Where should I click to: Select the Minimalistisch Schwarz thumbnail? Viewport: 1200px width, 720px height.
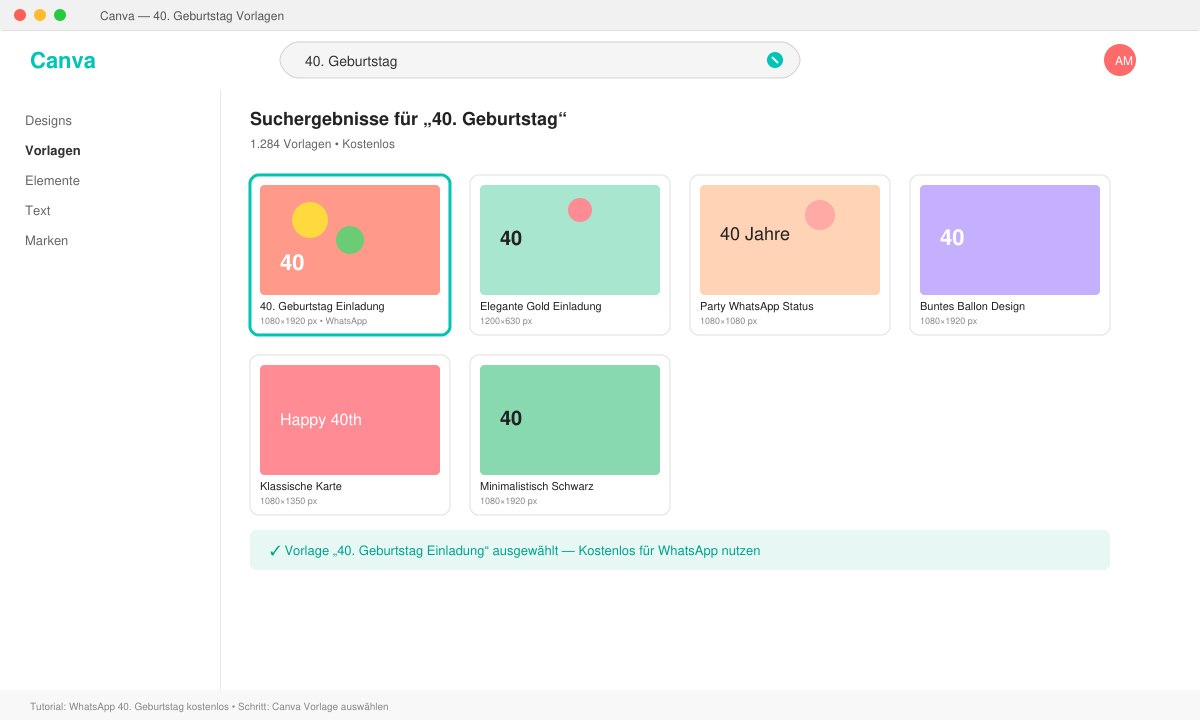[x=570, y=420]
